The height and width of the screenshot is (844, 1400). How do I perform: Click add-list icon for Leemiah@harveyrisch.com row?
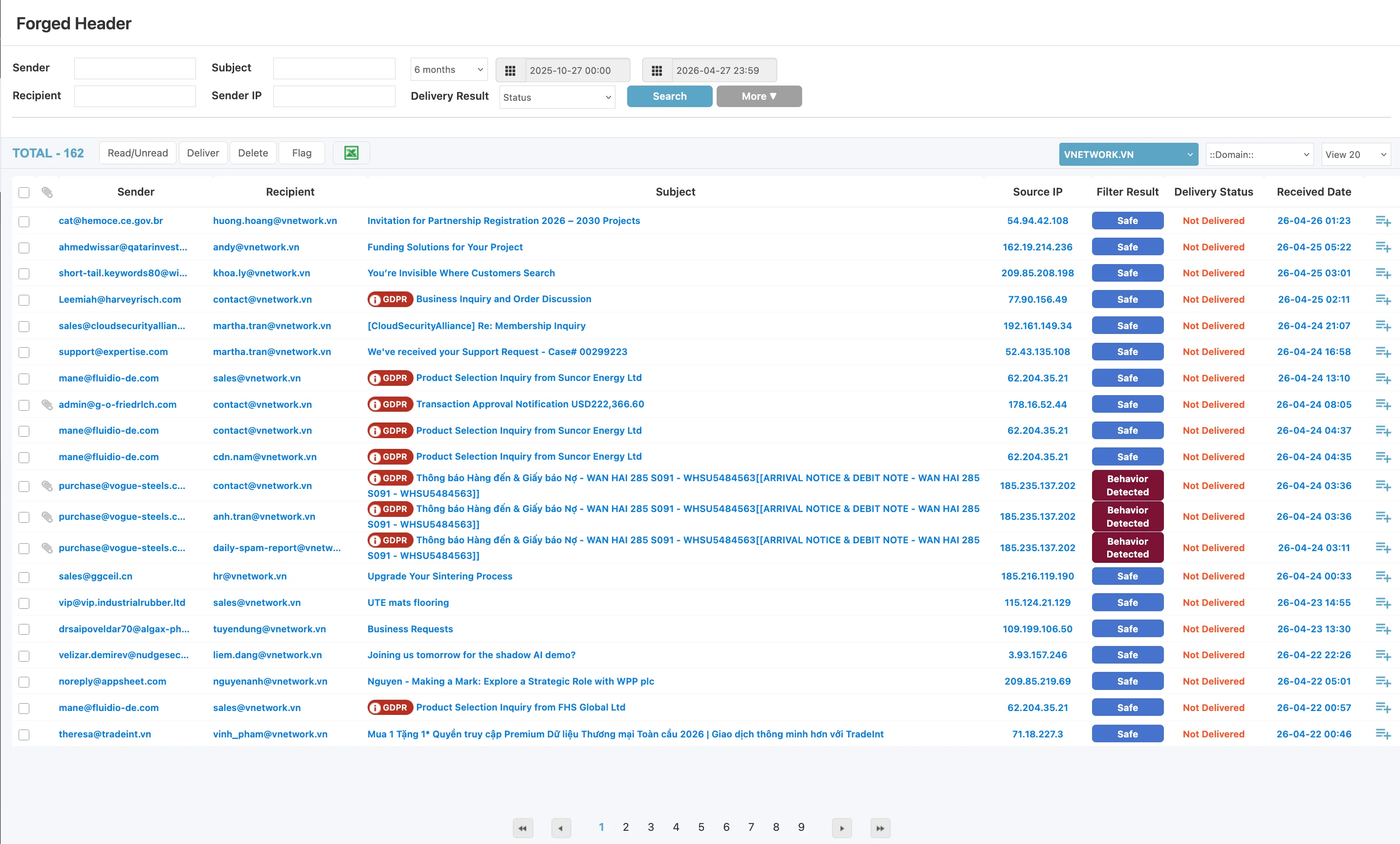point(1383,300)
